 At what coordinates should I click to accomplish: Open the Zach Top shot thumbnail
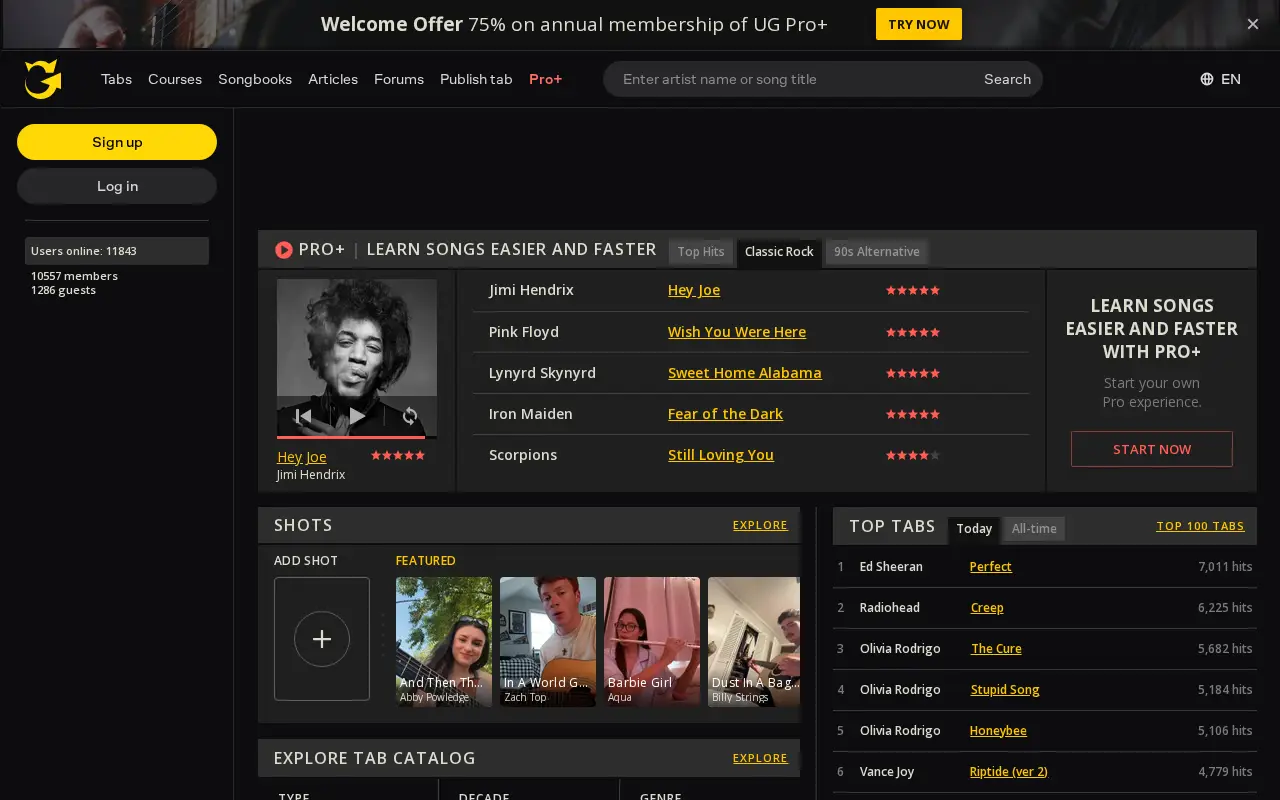548,642
